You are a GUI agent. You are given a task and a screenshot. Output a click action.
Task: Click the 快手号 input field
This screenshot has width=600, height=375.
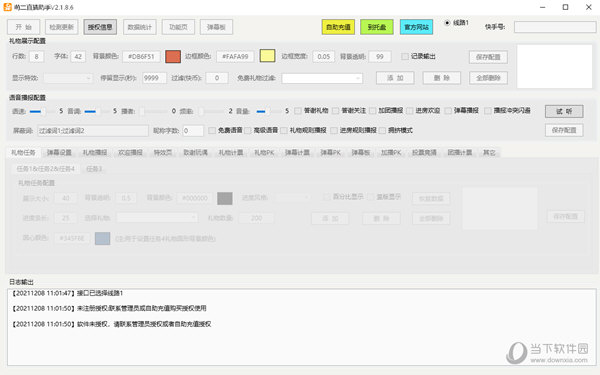(x=555, y=27)
